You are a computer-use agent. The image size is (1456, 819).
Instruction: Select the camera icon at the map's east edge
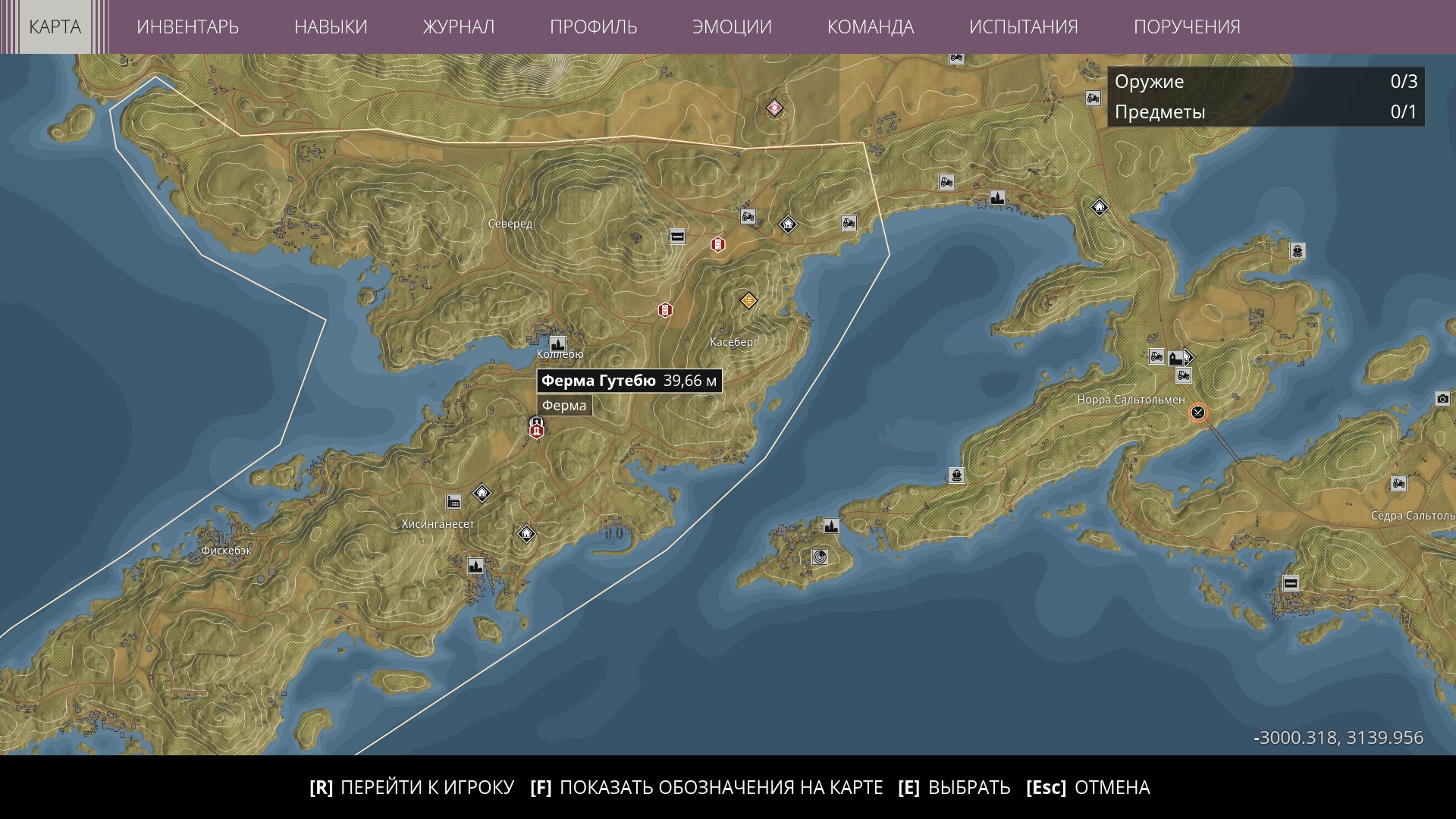pyautogui.click(x=1442, y=398)
